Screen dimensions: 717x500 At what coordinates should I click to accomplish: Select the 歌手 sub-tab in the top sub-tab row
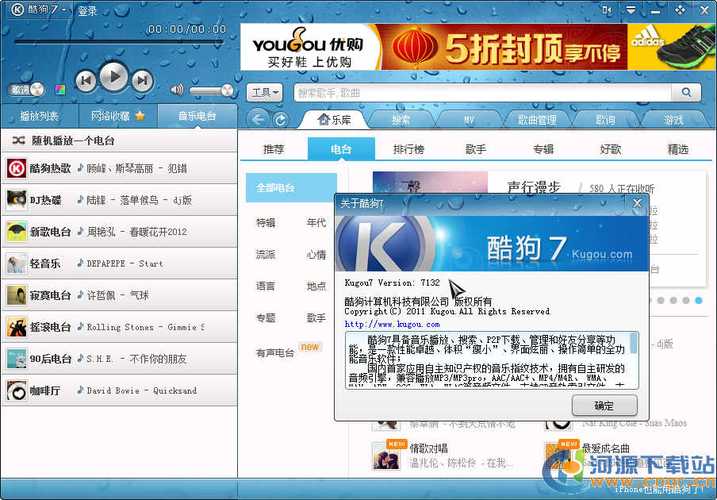coord(476,149)
